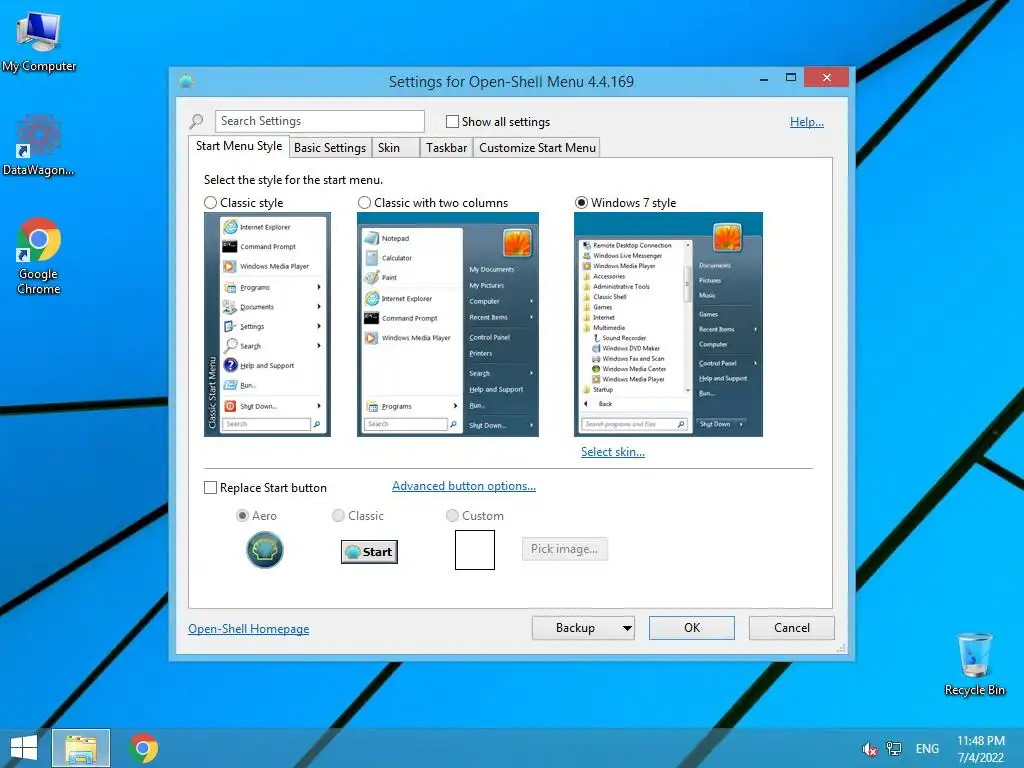Click the Help... link
This screenshot has height=768, width=1024.
[x=807, y=122]
